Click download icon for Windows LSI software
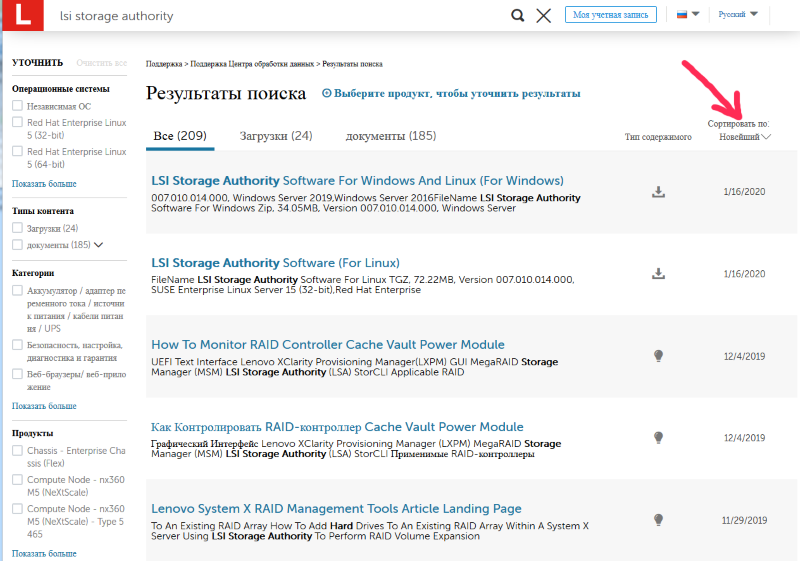Image resolution: width=800 pixels, height=561 pixels. (659, 192)
